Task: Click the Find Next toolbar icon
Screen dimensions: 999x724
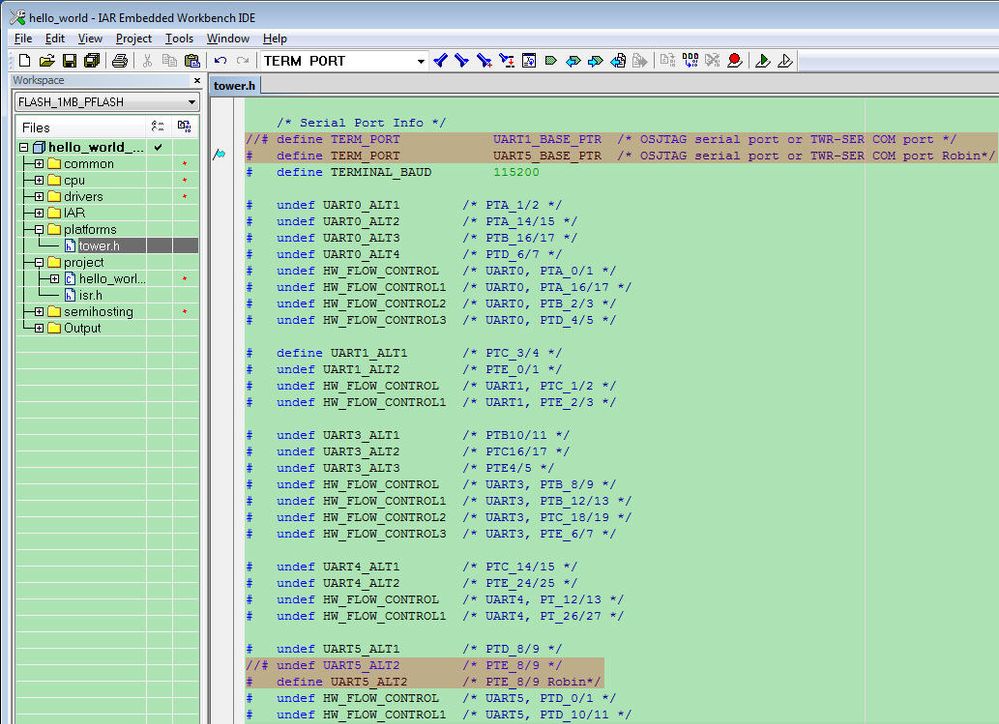Action: coord(462,61)
